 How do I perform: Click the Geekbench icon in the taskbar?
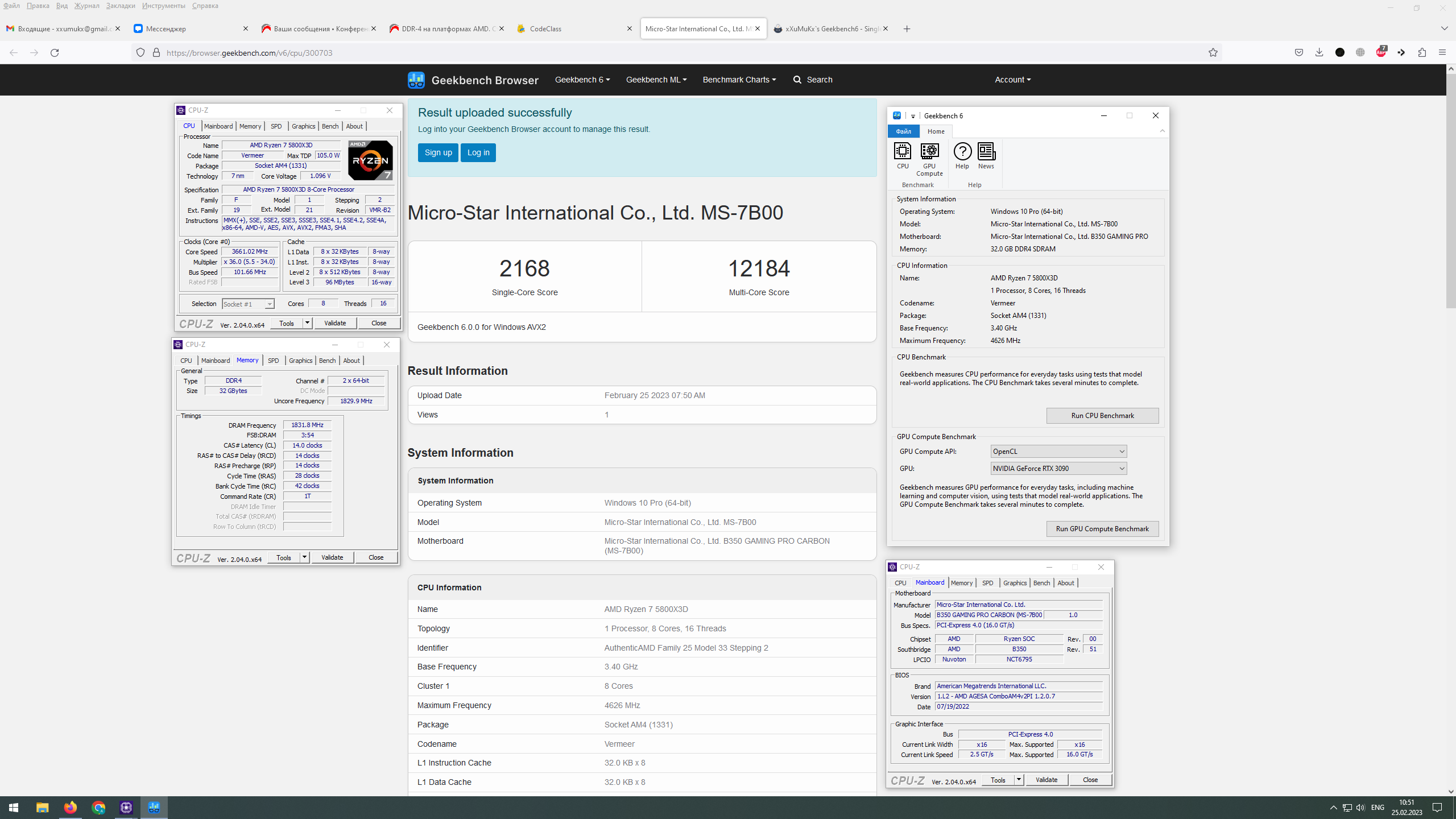coord(154,808)
